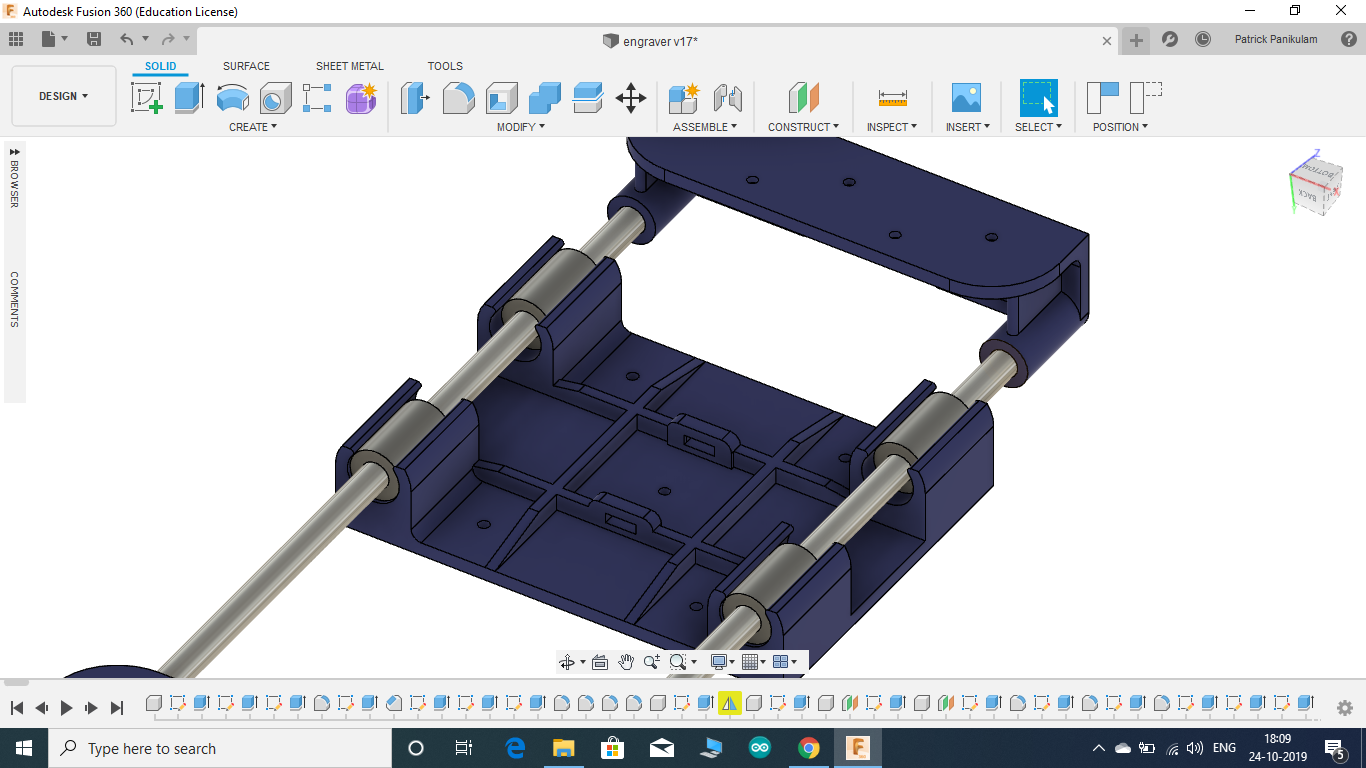Jump to timeline beginning
The image size is (1366, 768).
pyautogui.click(x=17, y=708)
